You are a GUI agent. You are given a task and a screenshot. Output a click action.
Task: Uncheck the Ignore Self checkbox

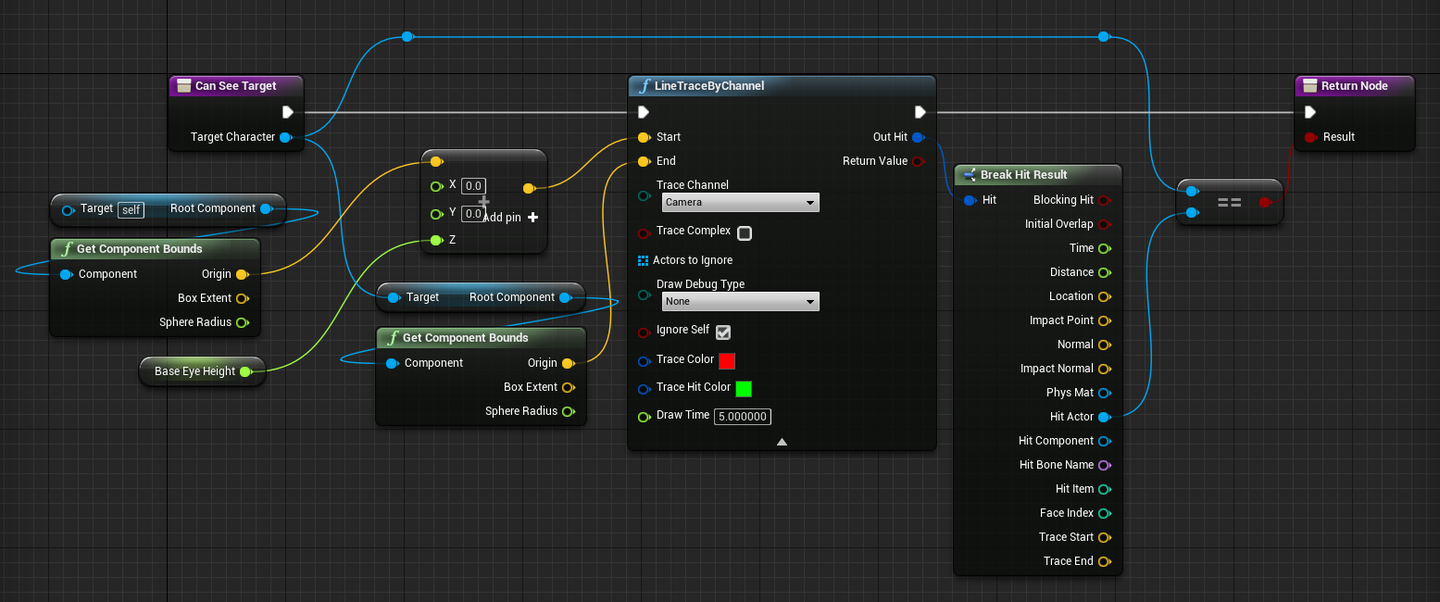[x=723, y=331]
